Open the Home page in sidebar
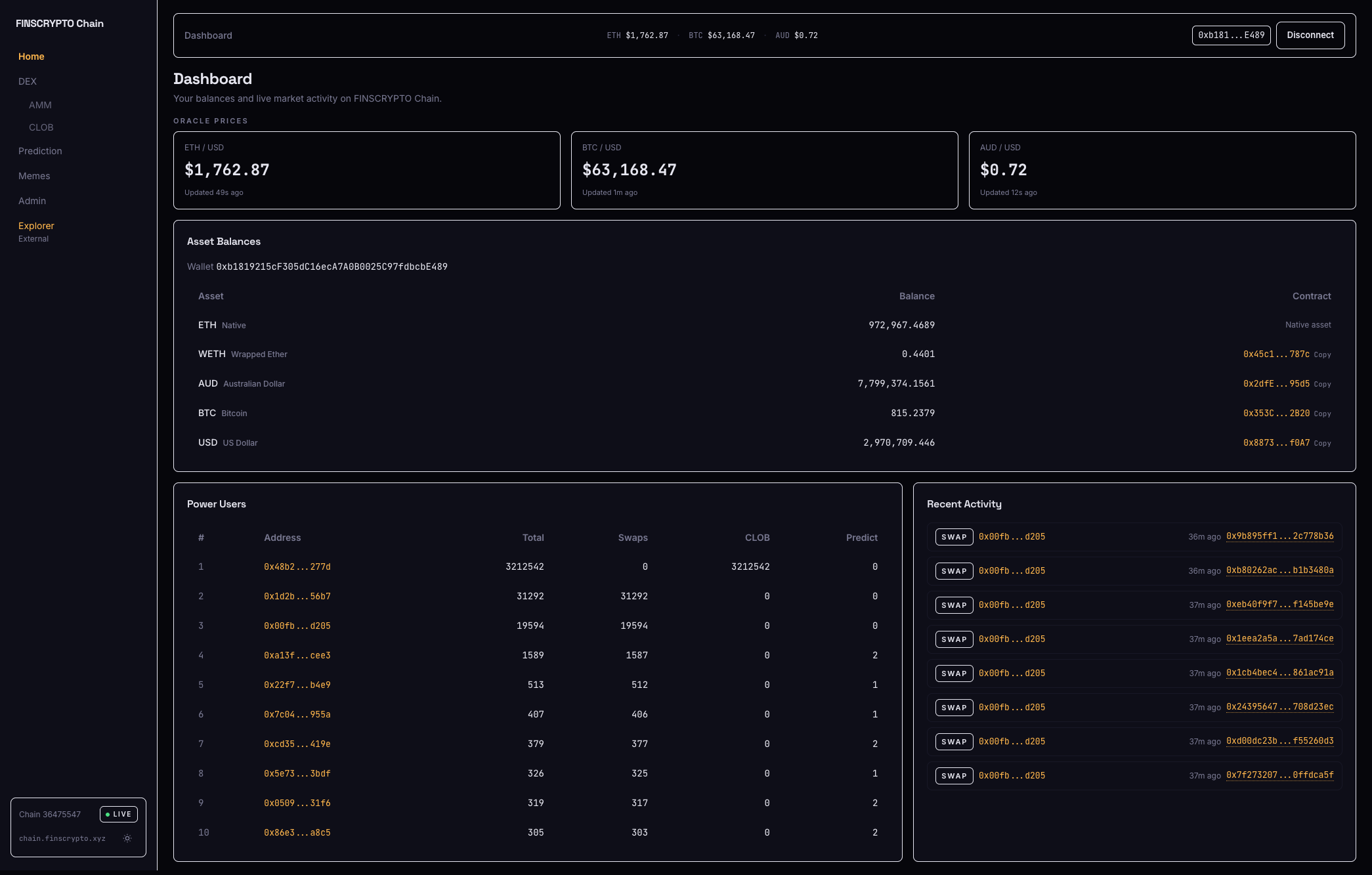The width and height of the screenshot is (1372, 875). [32, 56]
